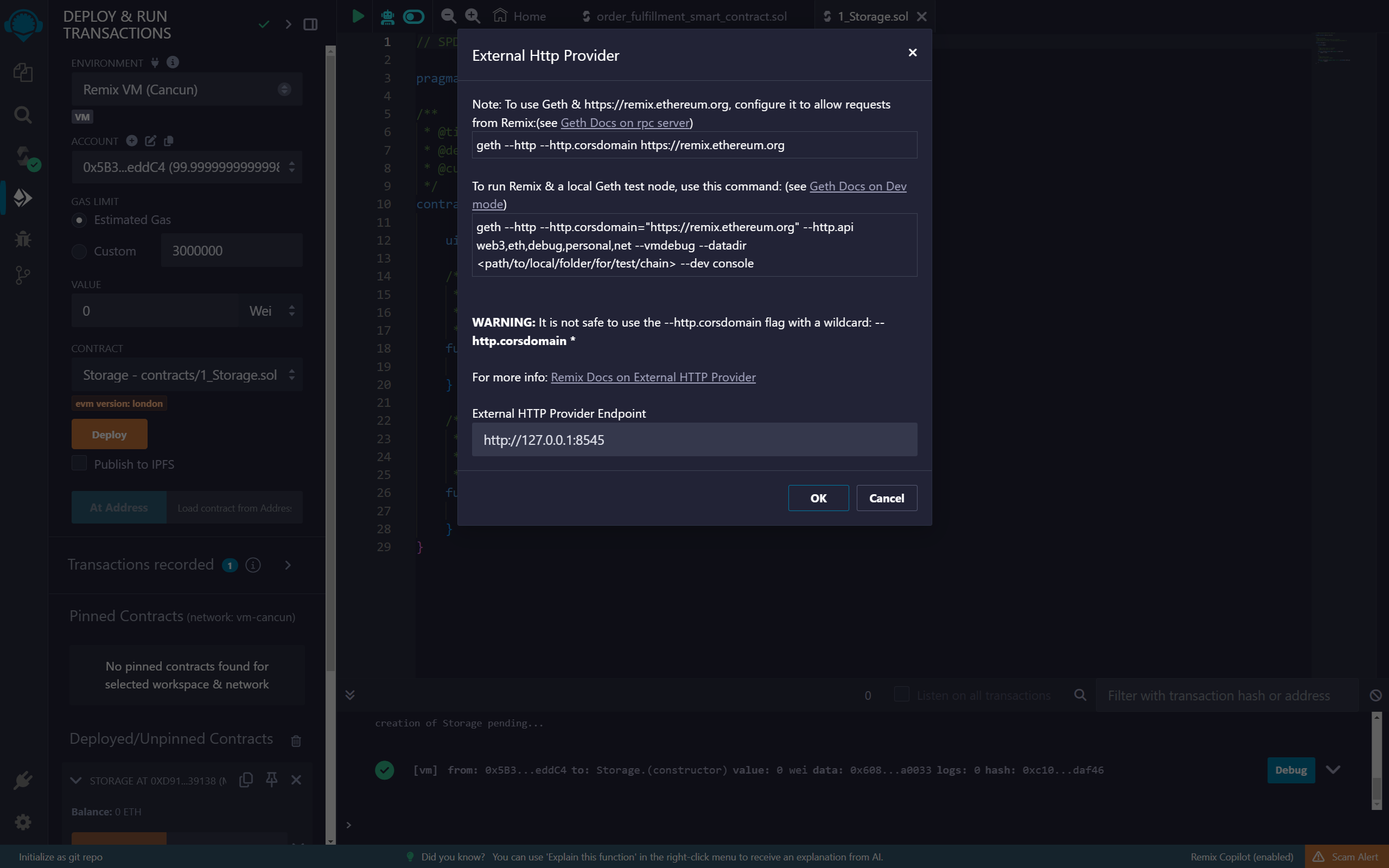Enable Publish to IPFS checkbox
1389x868 pixels.
[x=79, y=463]
